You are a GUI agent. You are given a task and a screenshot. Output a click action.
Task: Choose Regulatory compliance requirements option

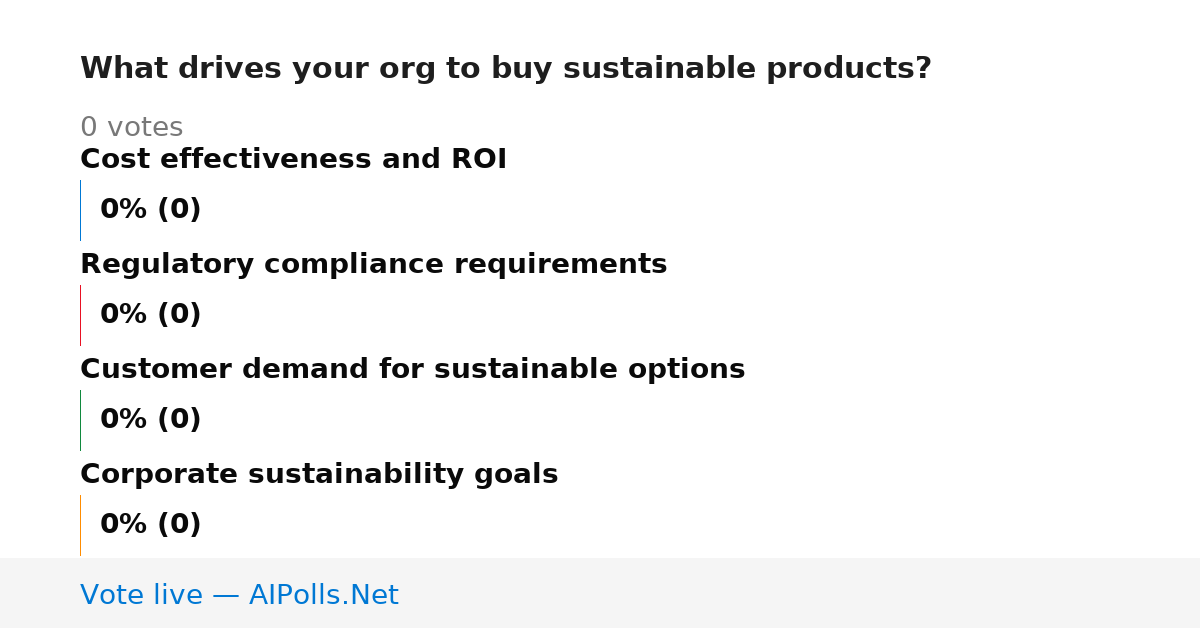[x=373, y=265]
